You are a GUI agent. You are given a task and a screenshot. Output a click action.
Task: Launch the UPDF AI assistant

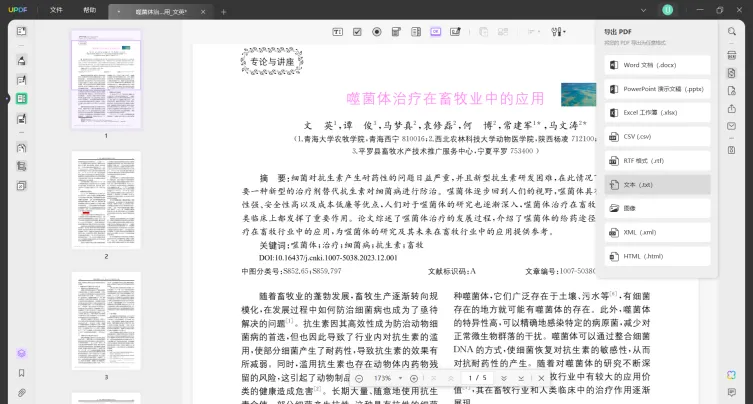click(731, 375)
